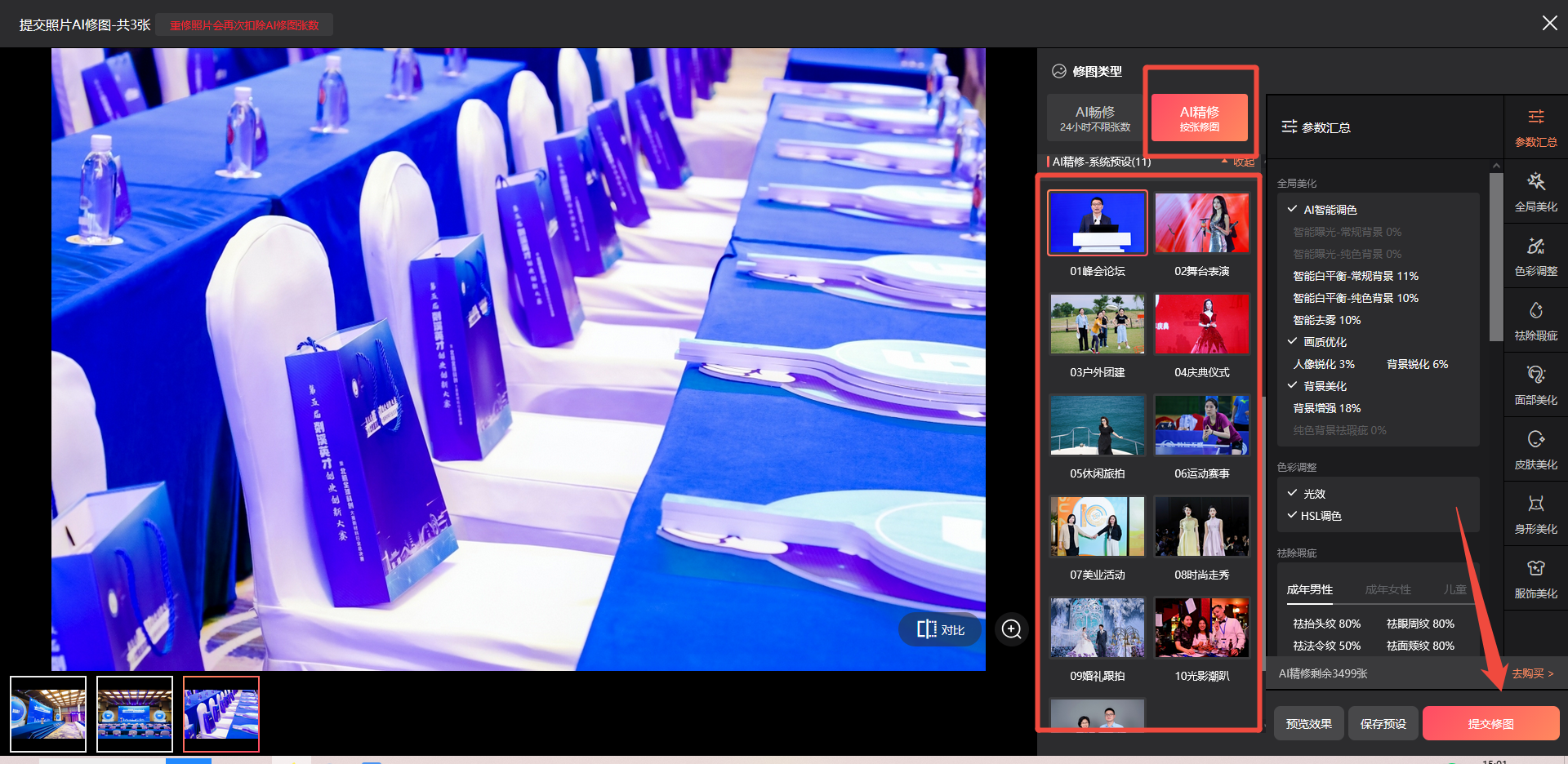Select the 02舞台表演 preset thumbnail
This screenshot has width=1568, height=764.
(1201, 224)
